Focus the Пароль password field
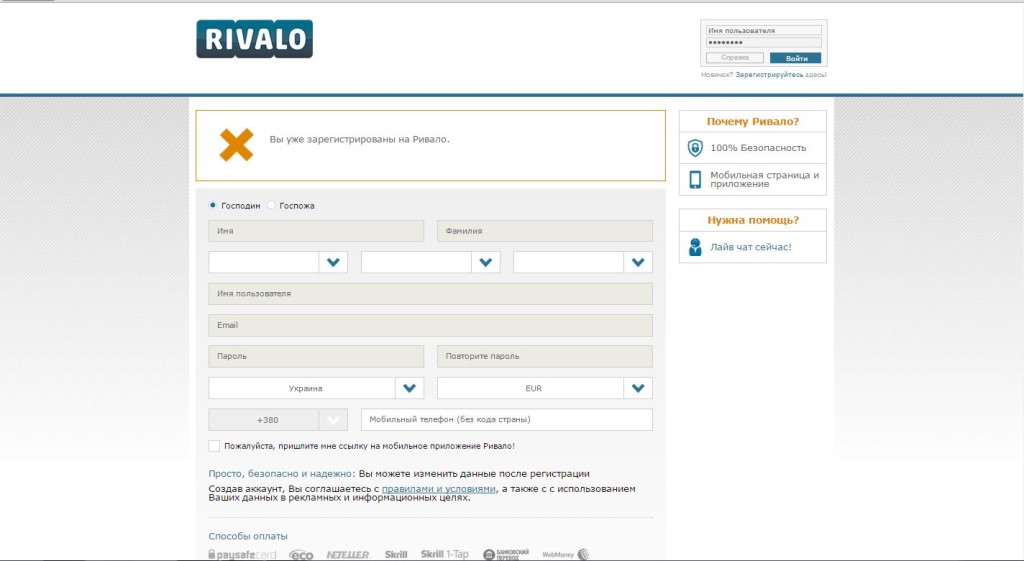Viewport: 1024px width, 561px height. [x=316, y=357]
